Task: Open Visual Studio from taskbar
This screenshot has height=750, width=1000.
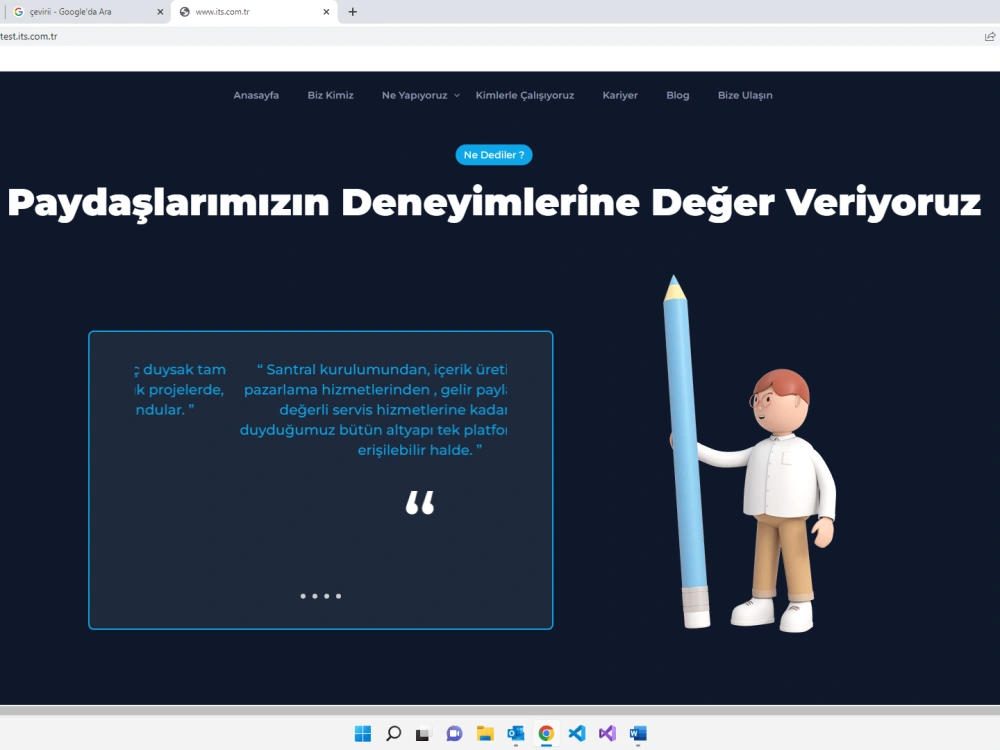Action: click(607, 733)
